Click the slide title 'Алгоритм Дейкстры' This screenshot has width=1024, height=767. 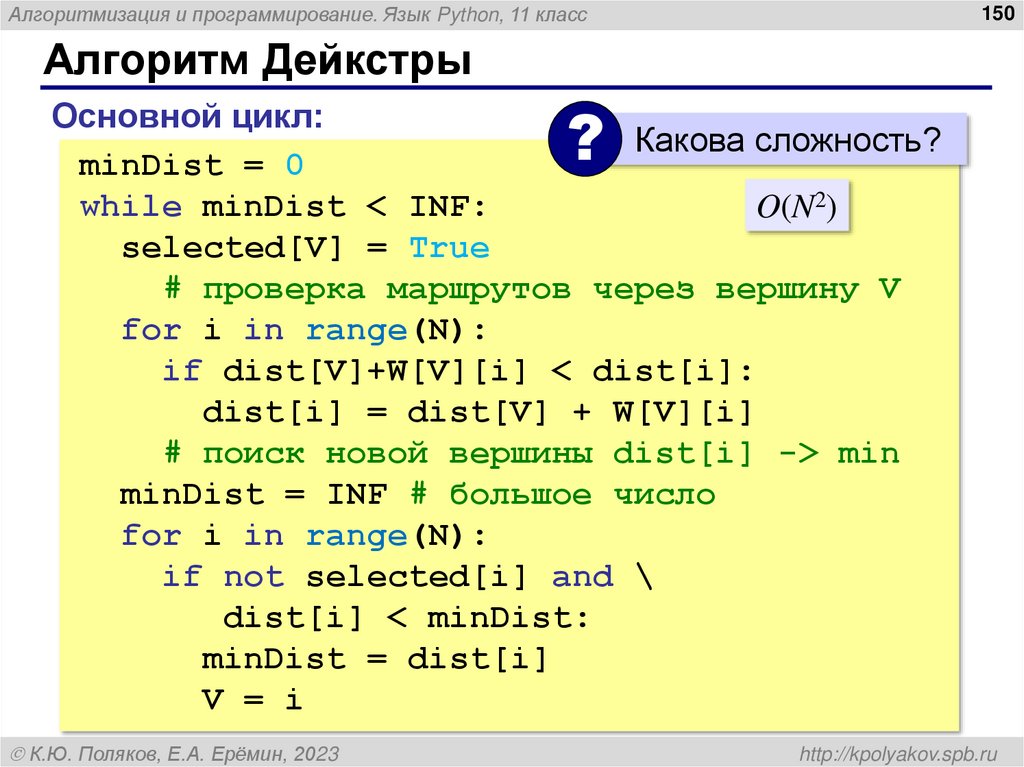[257, 60]
